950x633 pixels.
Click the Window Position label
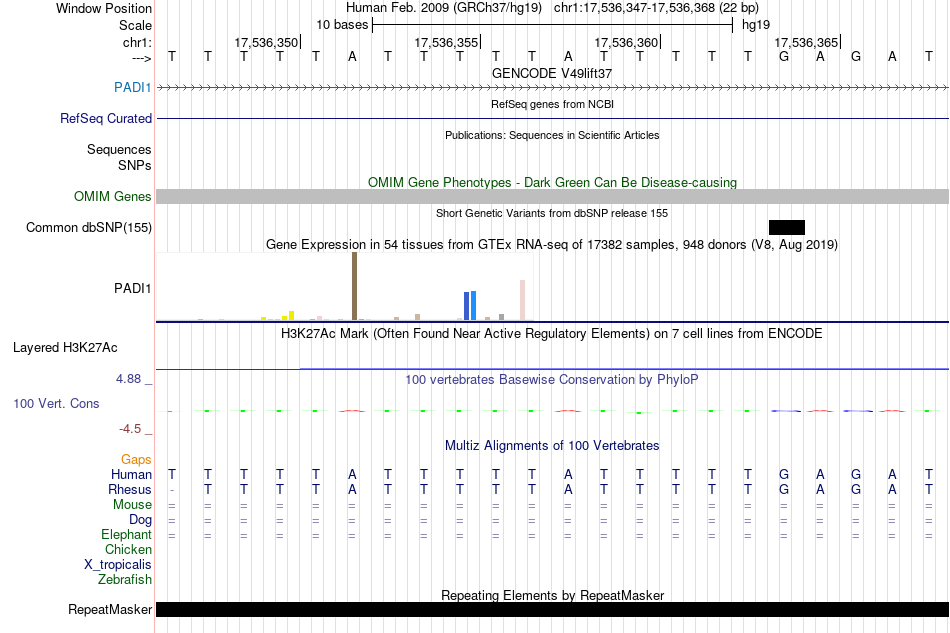[104, 8]
